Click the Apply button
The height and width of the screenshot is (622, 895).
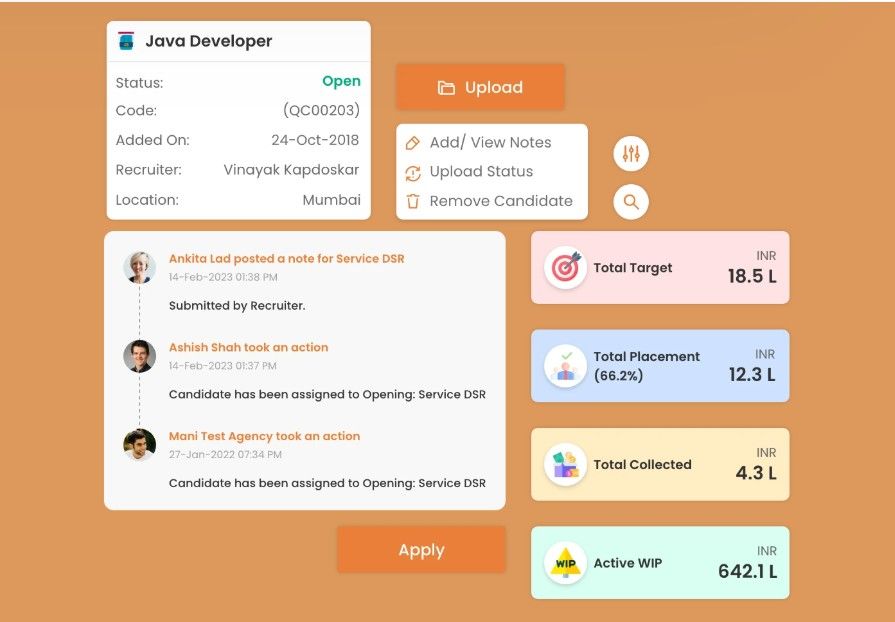coord(421,550)
